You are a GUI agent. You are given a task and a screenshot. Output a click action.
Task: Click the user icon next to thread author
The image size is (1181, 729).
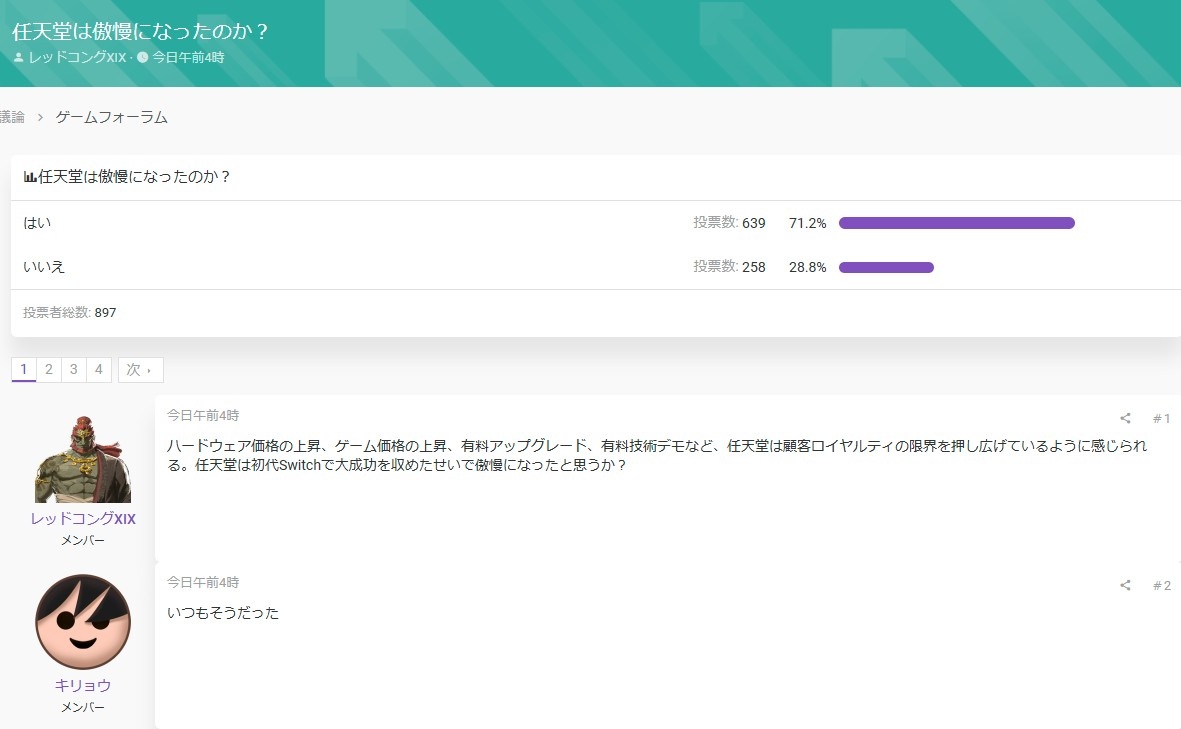[x=18, y=58]
